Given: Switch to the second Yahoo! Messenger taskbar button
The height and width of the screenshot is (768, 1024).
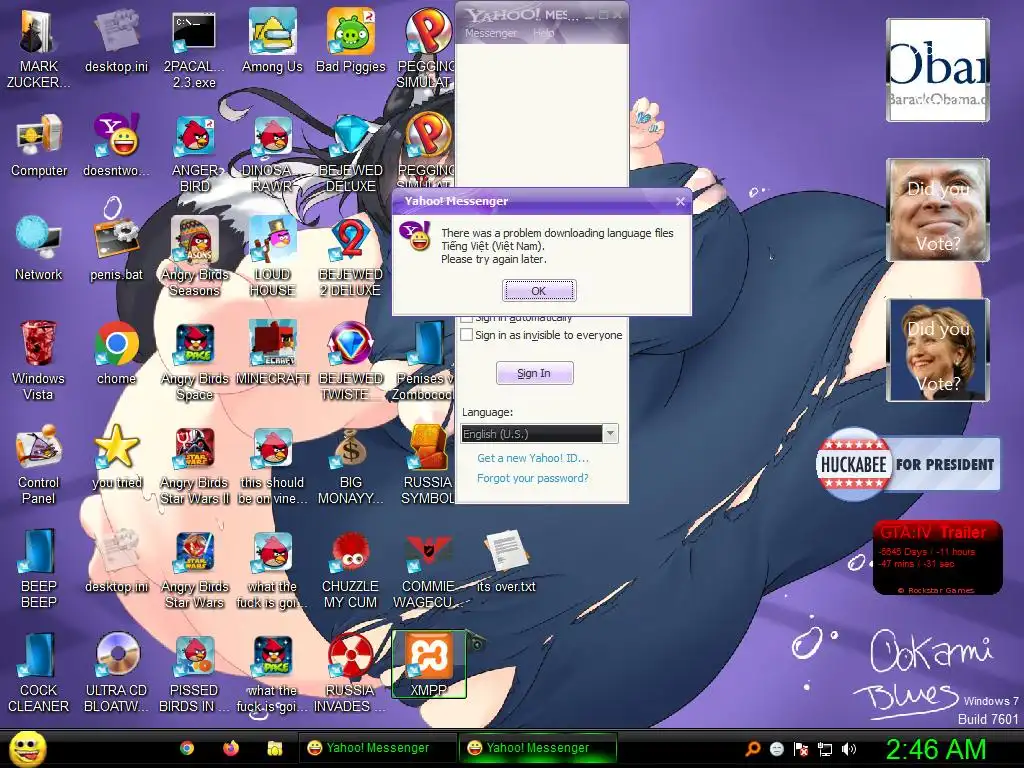Looking at the screenshot, I should click(x=537, y=748).
